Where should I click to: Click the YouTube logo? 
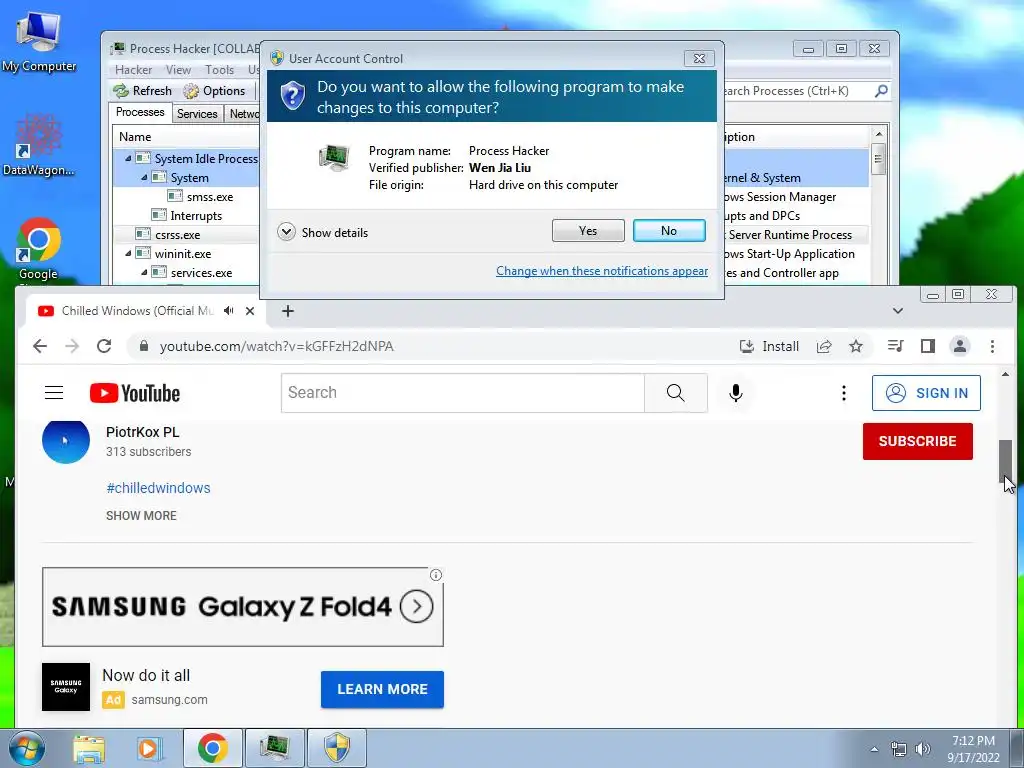pos(135,393)
